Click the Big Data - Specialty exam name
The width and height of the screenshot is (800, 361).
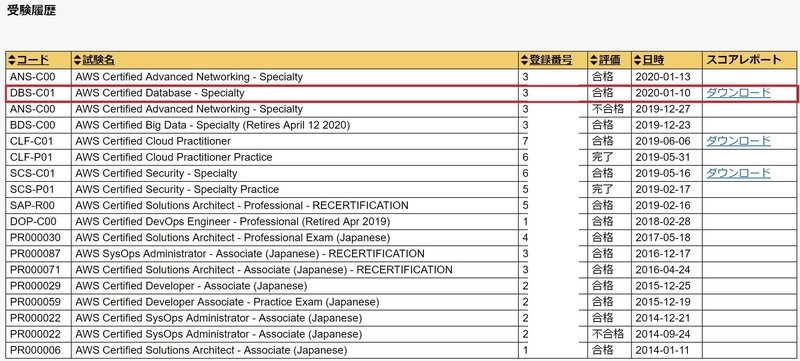click(x=213, y=125)
